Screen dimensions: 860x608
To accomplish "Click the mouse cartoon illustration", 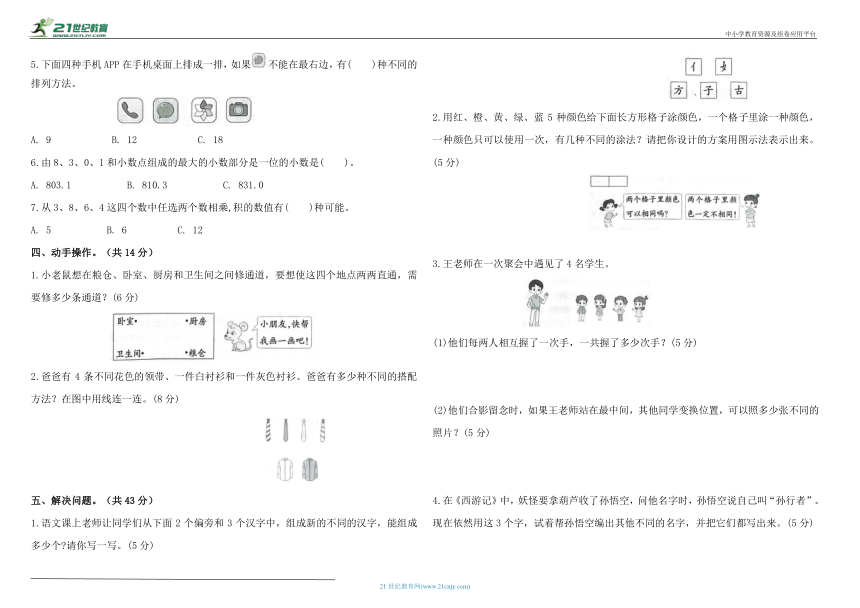I will (x=239, y=336).
